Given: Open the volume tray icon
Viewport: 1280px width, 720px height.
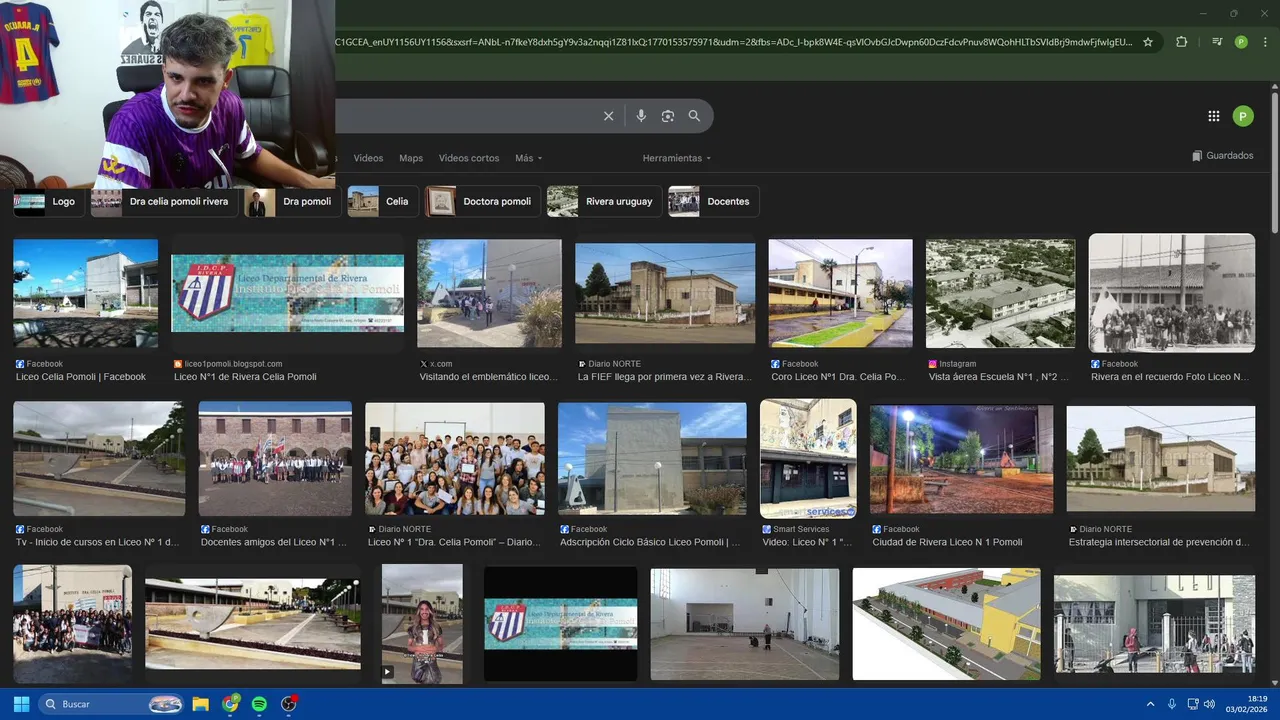Looking at the screenshot, I should [x=1209, y=704].
